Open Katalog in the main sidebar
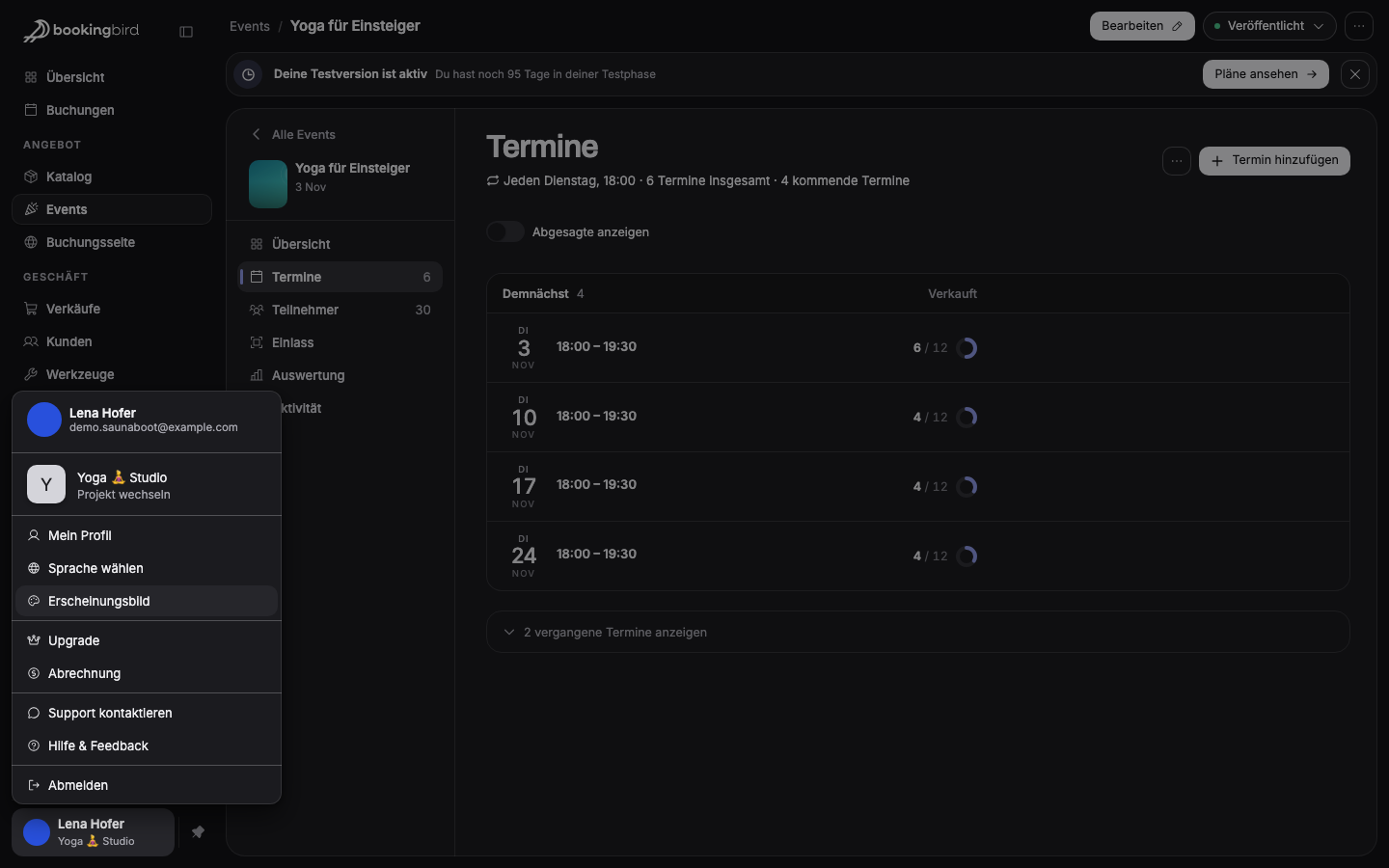Screen dimensions: 1389x868 [x=112, y=176]
